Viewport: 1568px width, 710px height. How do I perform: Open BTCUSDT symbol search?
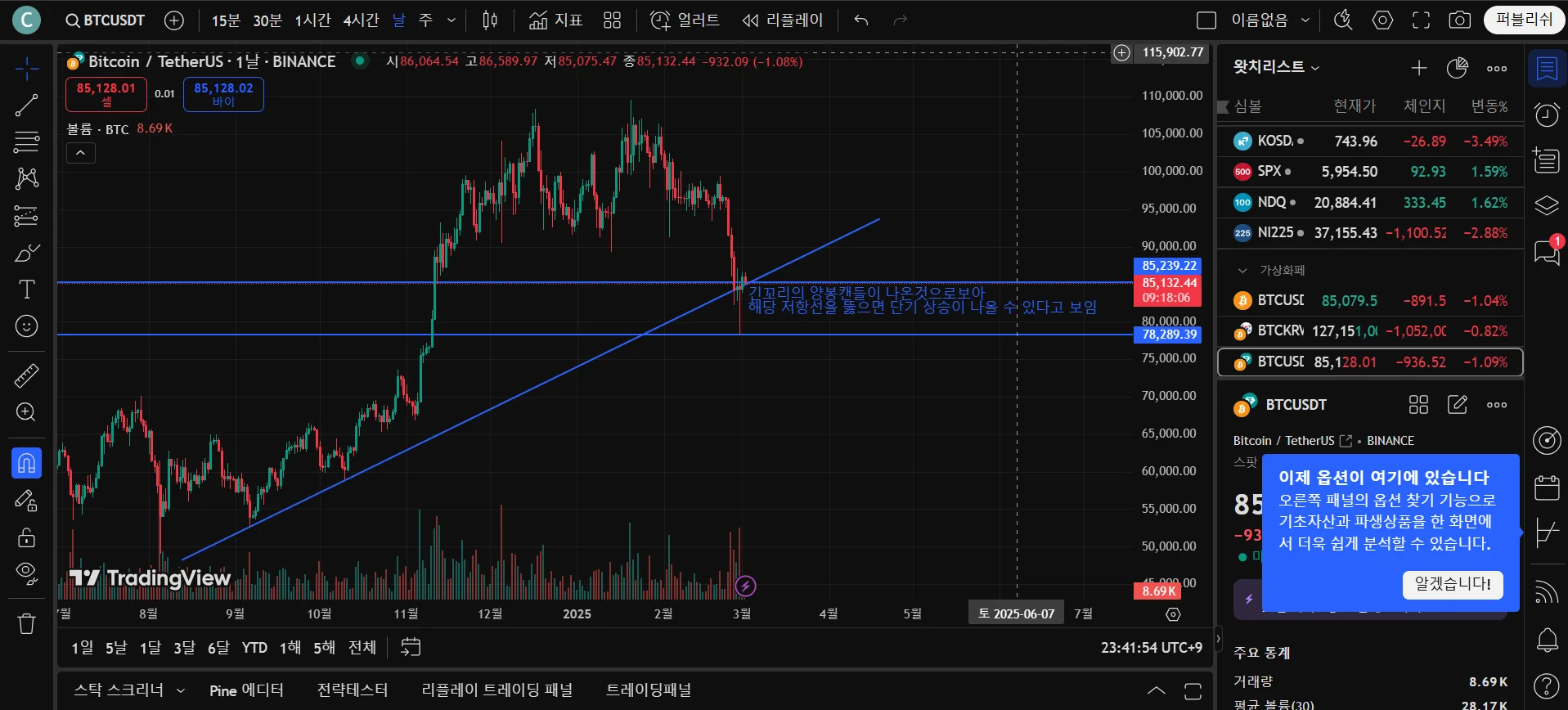tap(106, 20)
